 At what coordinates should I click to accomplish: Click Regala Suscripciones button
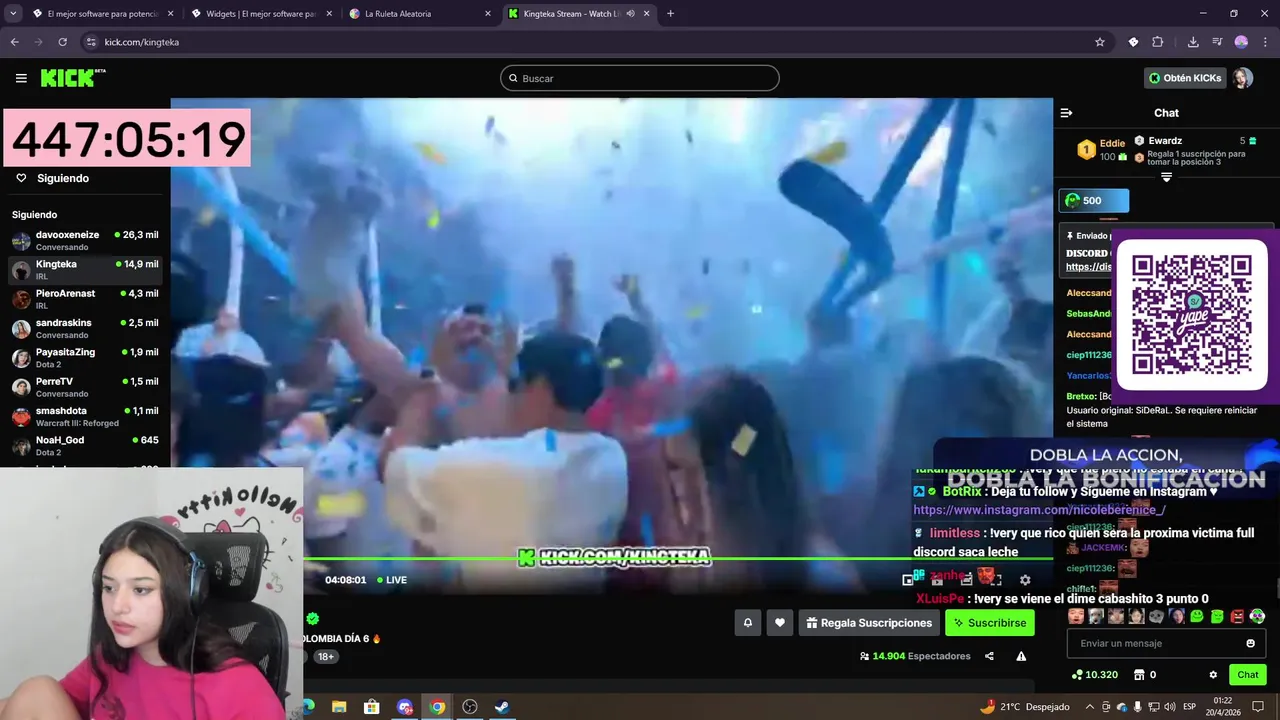pos(869,623)
